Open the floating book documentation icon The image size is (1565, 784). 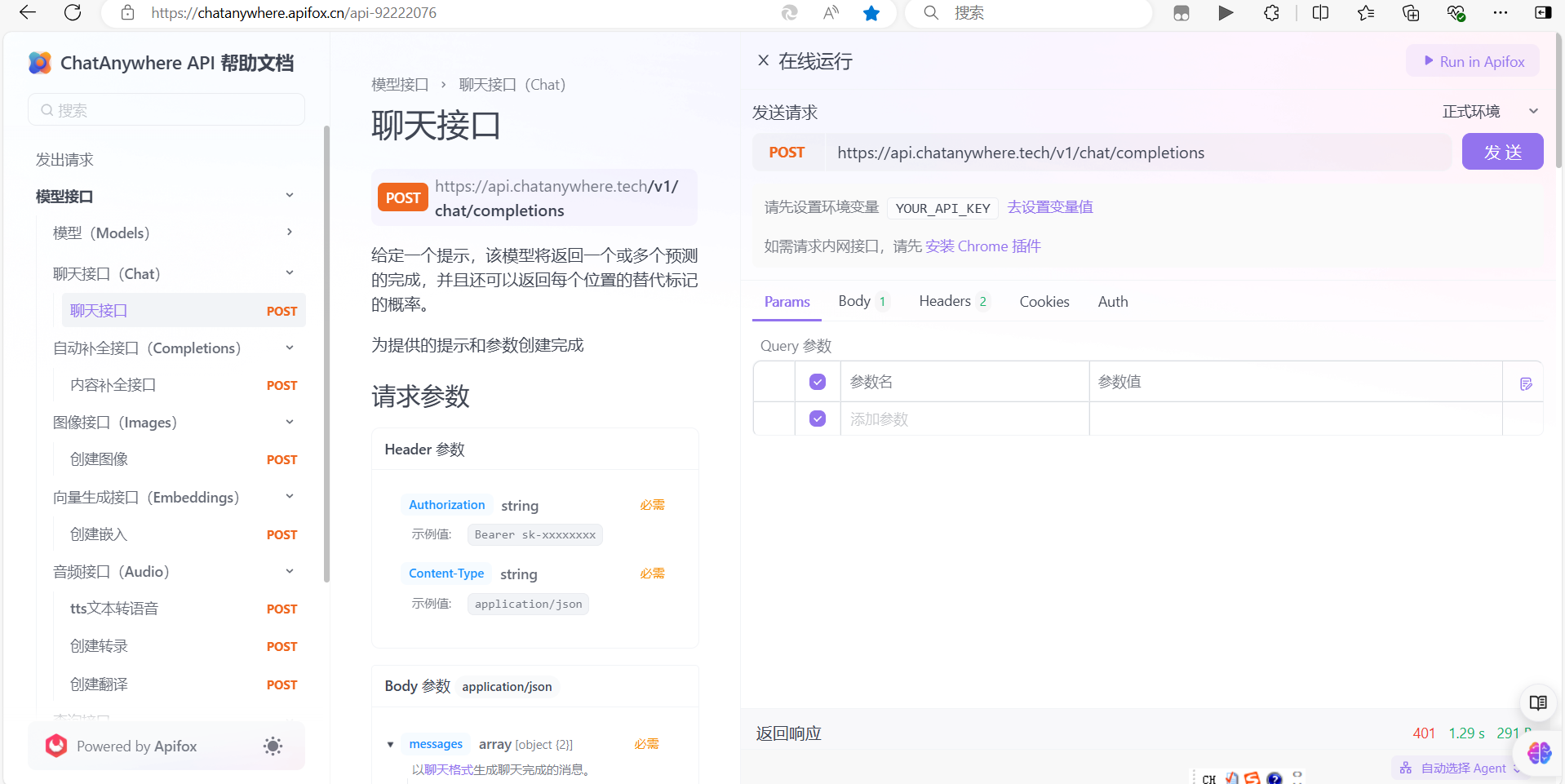1538,702
